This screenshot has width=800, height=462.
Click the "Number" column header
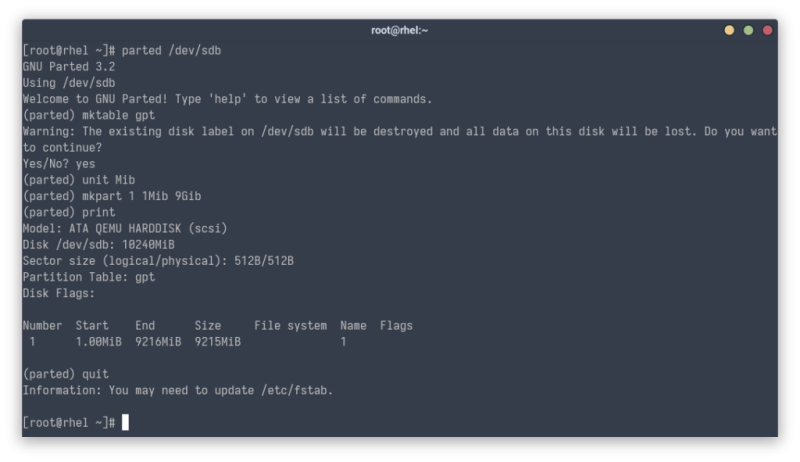(42, 325)
